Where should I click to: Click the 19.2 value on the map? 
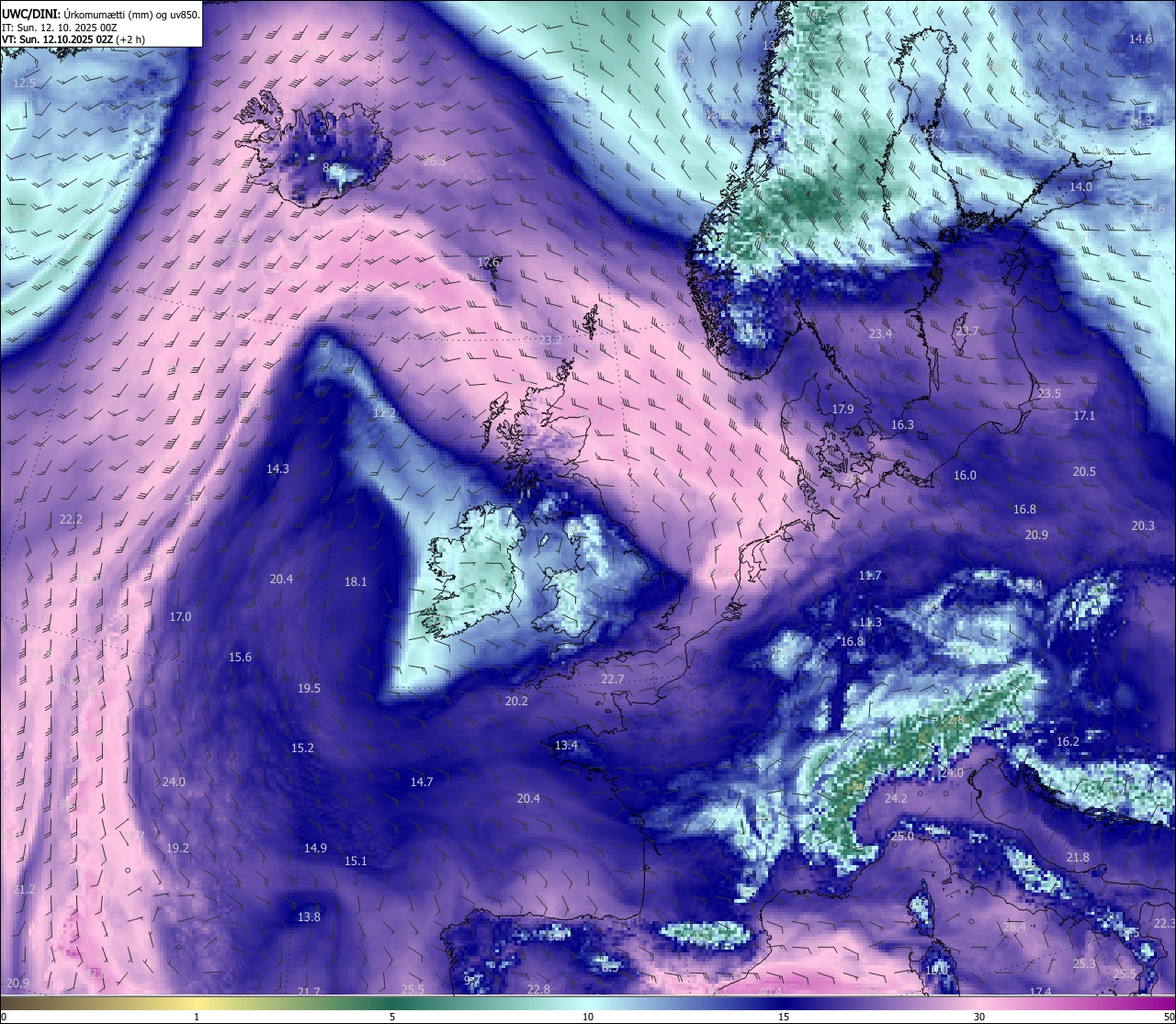point(177,848)
